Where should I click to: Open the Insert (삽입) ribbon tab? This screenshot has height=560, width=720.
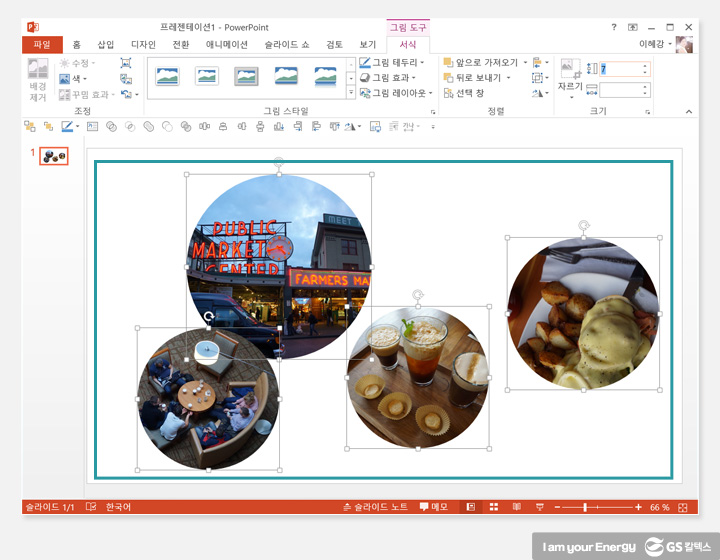(x=106, y=44)
